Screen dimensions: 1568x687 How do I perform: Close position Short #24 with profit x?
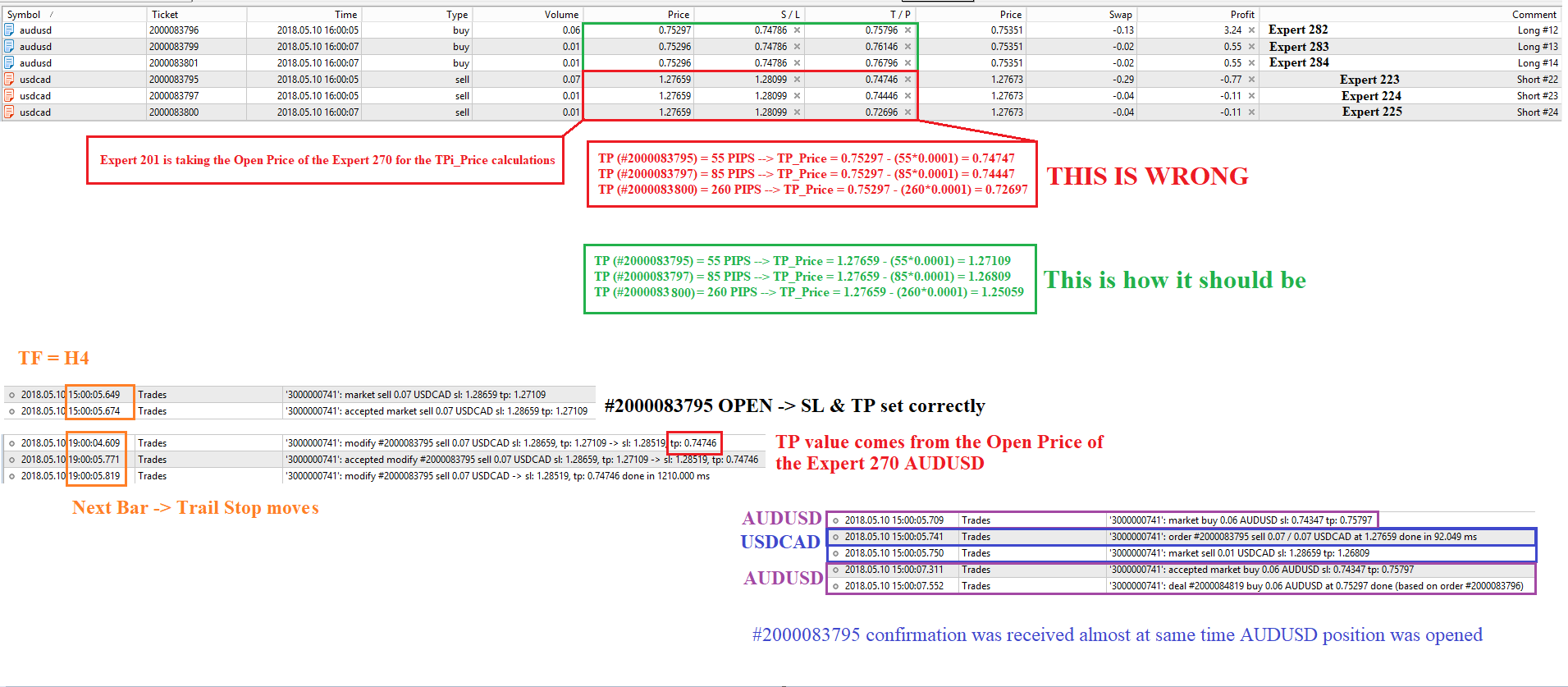(1251, 112)
